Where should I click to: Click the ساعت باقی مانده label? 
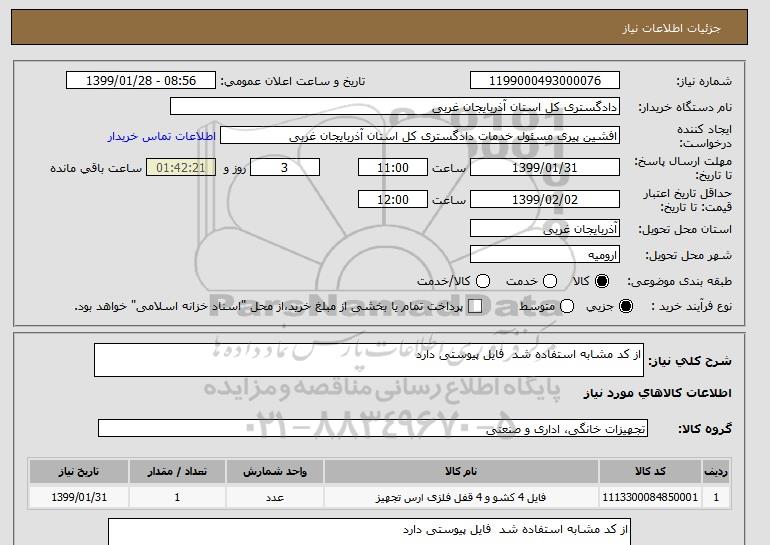coord(96,168)
